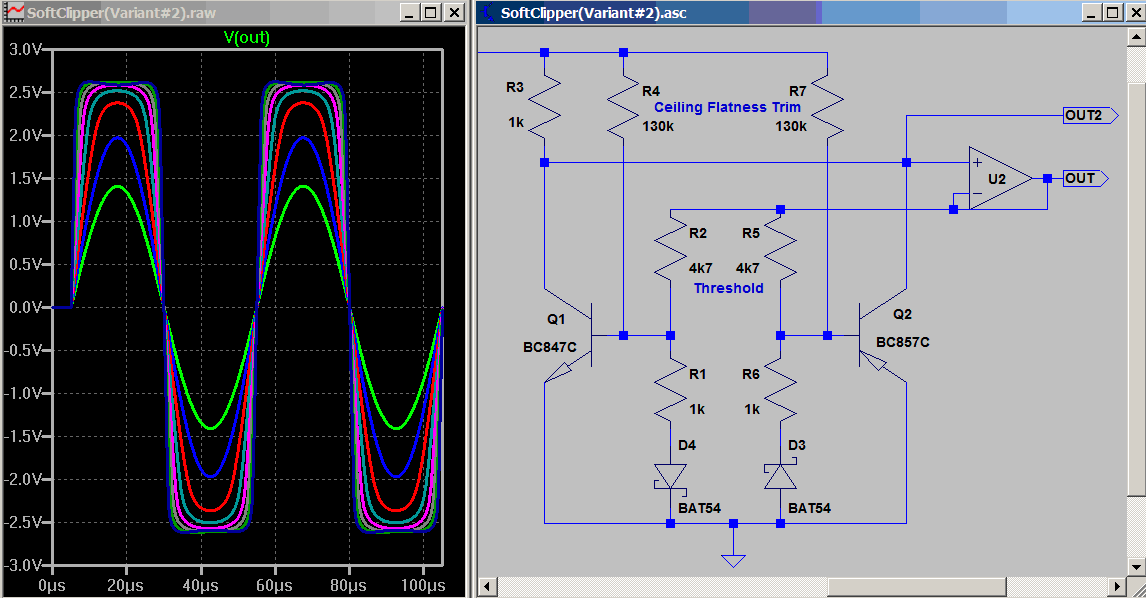Click the 130k value of R4
Screen dimensions: 1146x598
[x=658, y=126]
